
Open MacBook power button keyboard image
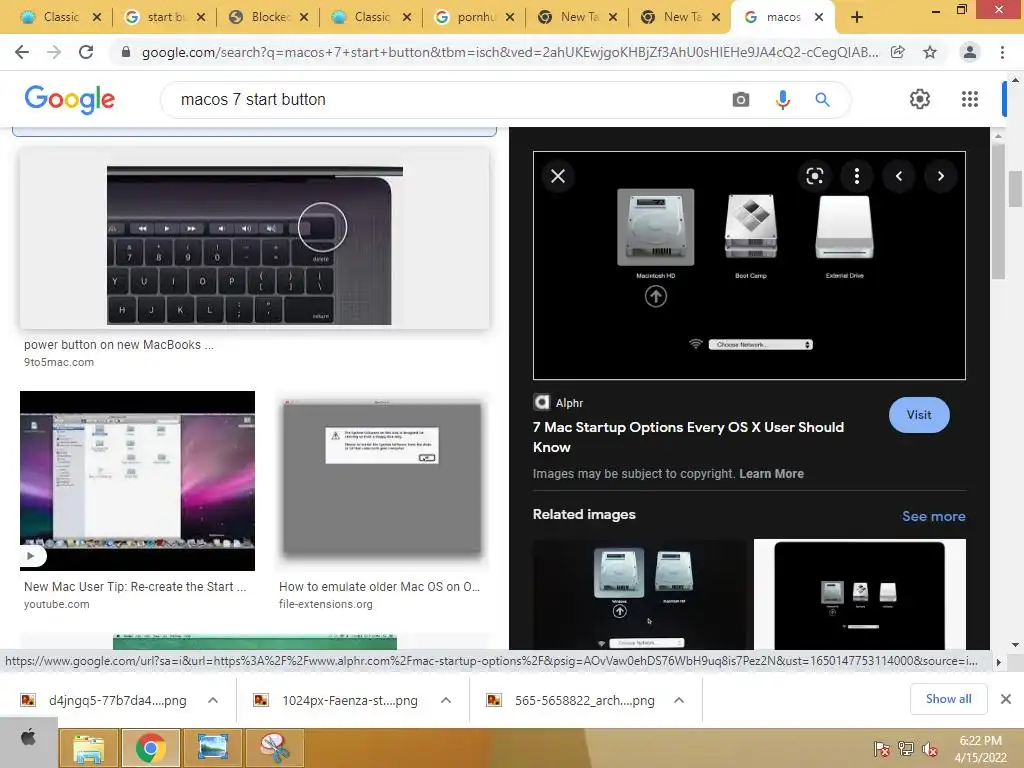click(255, 239)
